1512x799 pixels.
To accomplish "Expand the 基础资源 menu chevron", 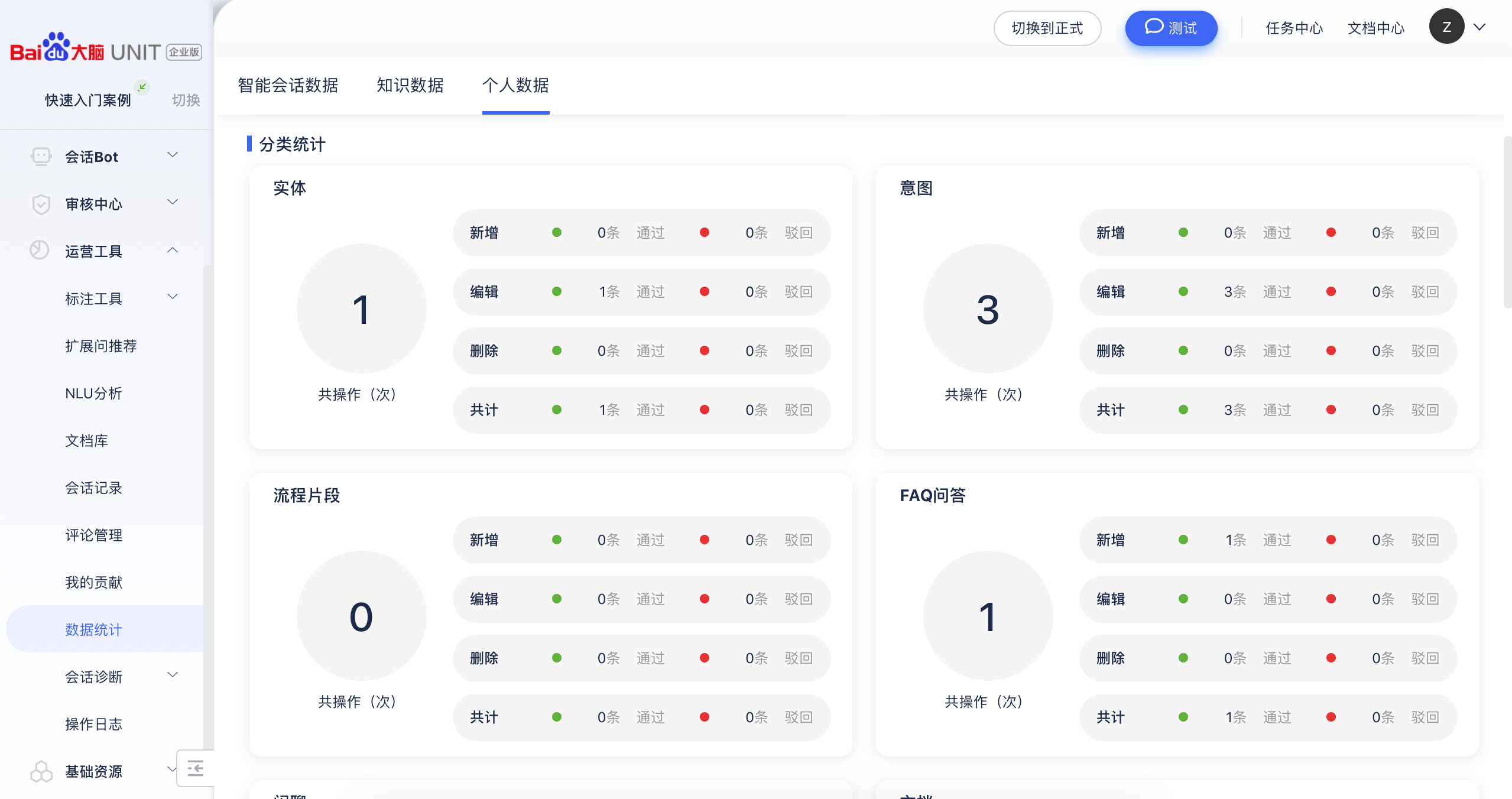I will pyautogui.click(x=171, y=769).
